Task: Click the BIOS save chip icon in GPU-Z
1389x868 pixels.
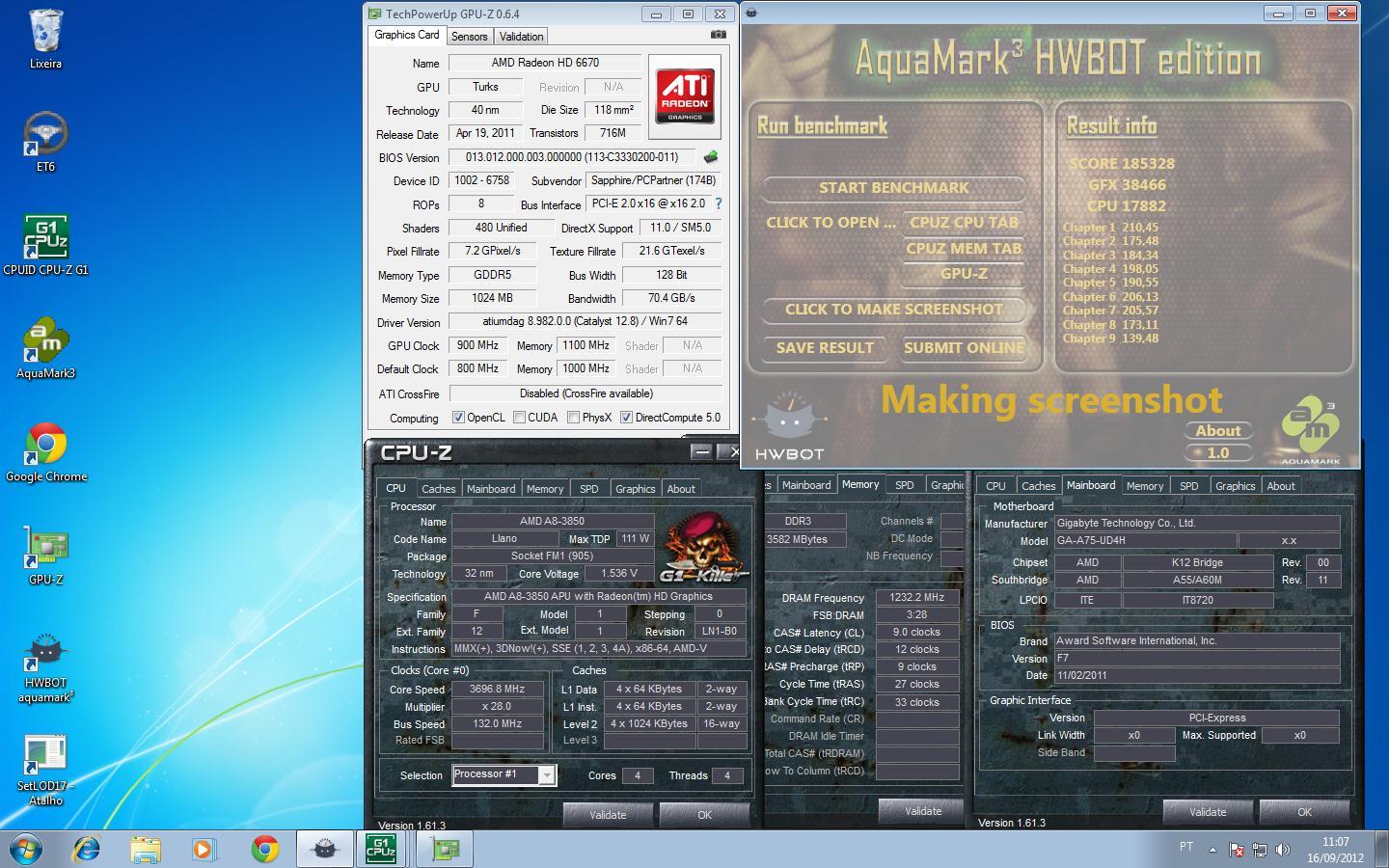Action: (711, 156)
